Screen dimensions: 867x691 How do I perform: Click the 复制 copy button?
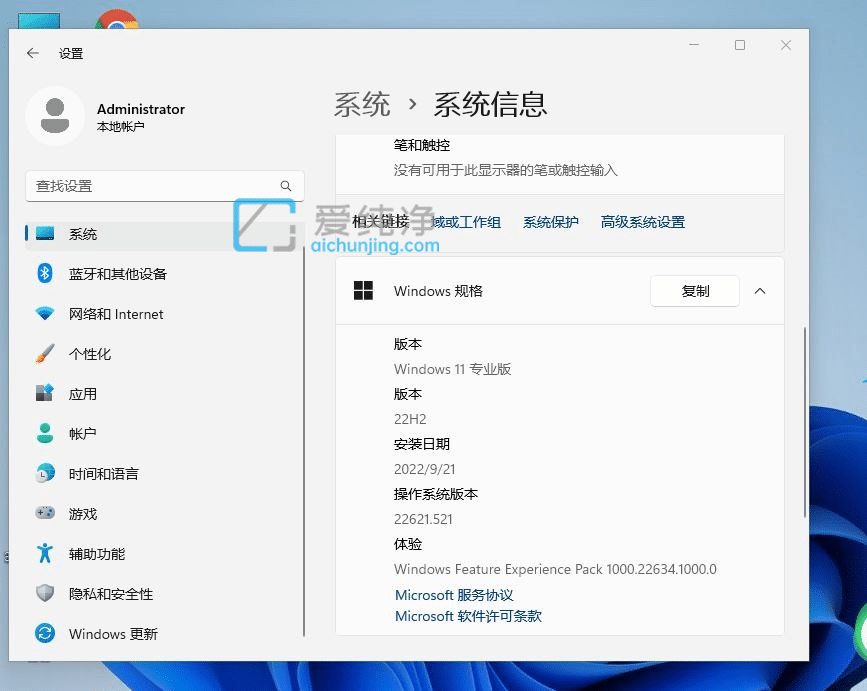click(x=694, y=291)
